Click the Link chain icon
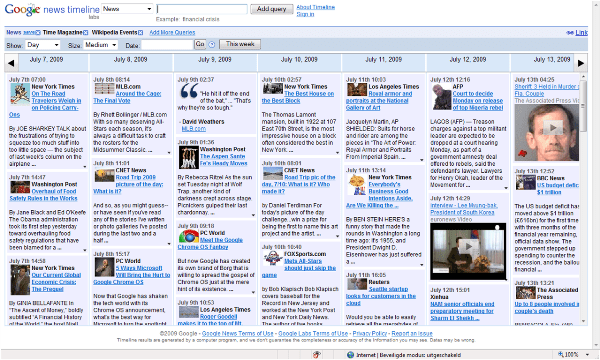600x360 pixels. [570, 33]
